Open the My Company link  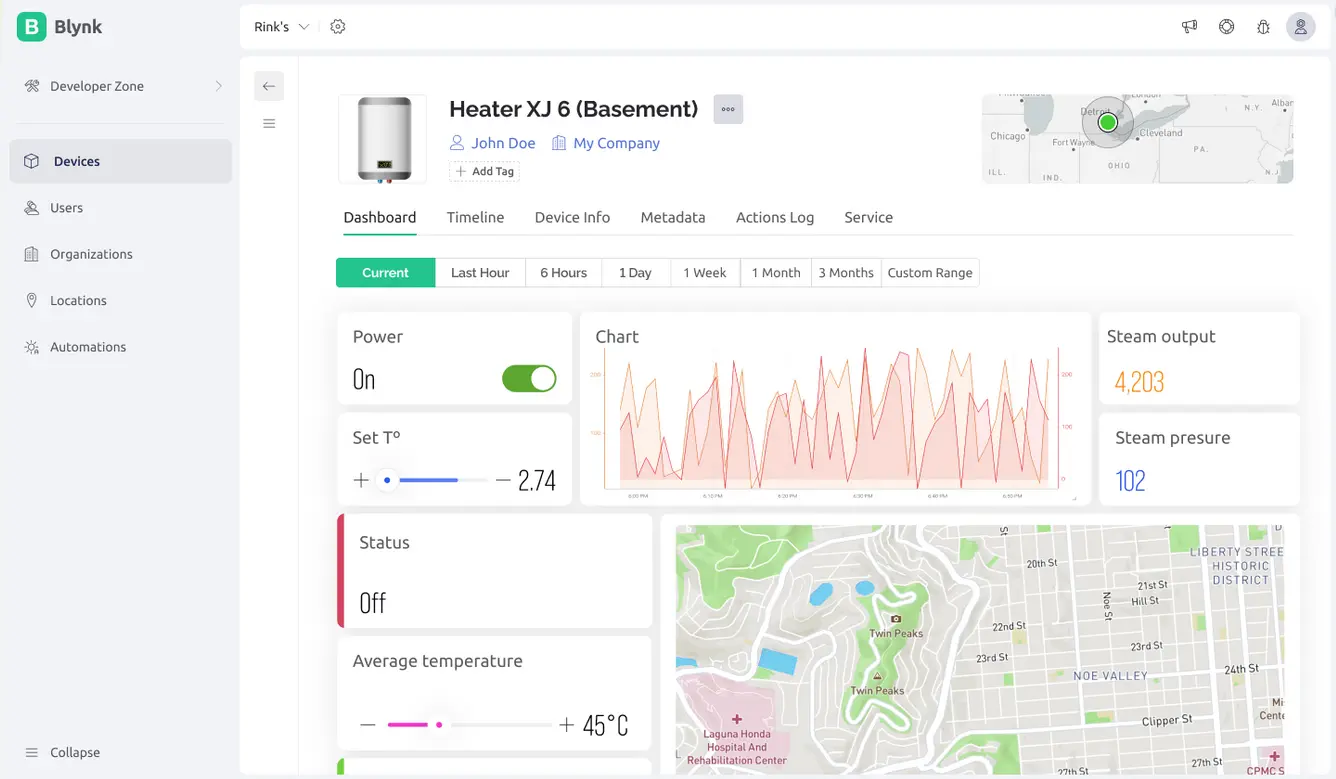(x=616, y=143)
